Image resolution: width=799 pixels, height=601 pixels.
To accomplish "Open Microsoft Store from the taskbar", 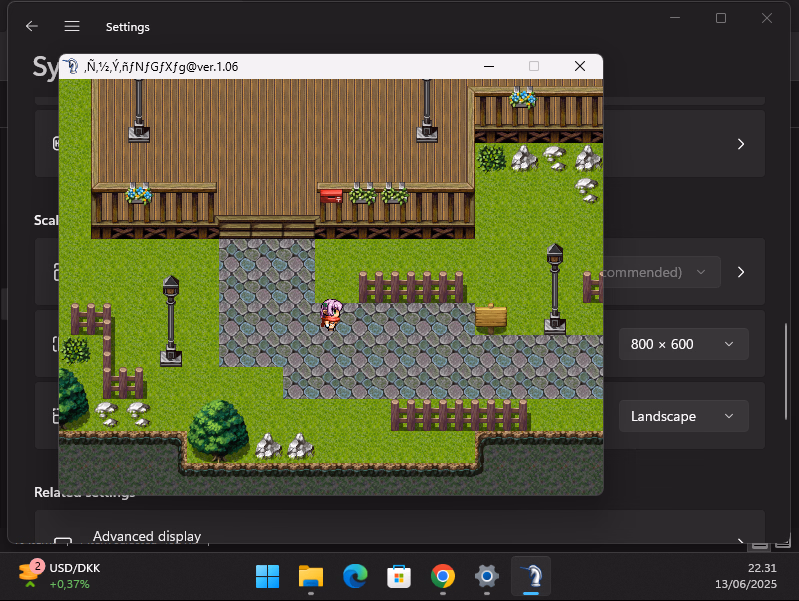I will [x=399, y=576].
